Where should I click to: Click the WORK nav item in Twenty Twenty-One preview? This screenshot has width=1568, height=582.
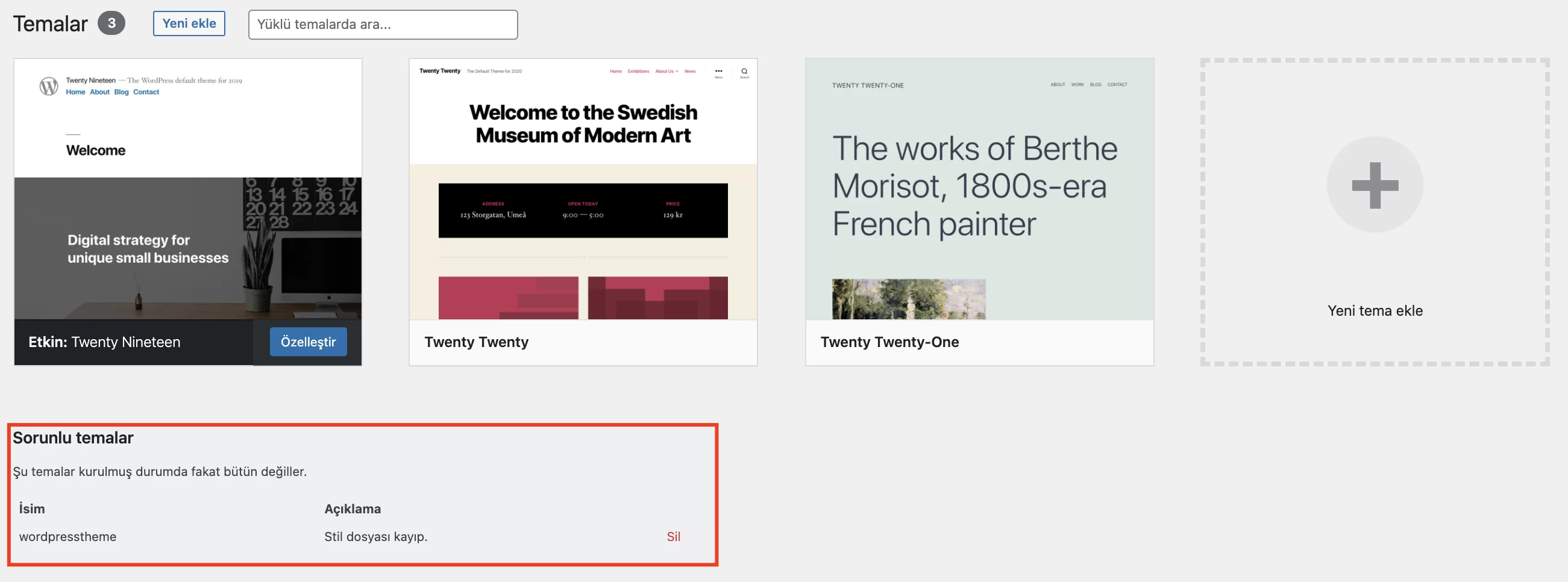1077,84
